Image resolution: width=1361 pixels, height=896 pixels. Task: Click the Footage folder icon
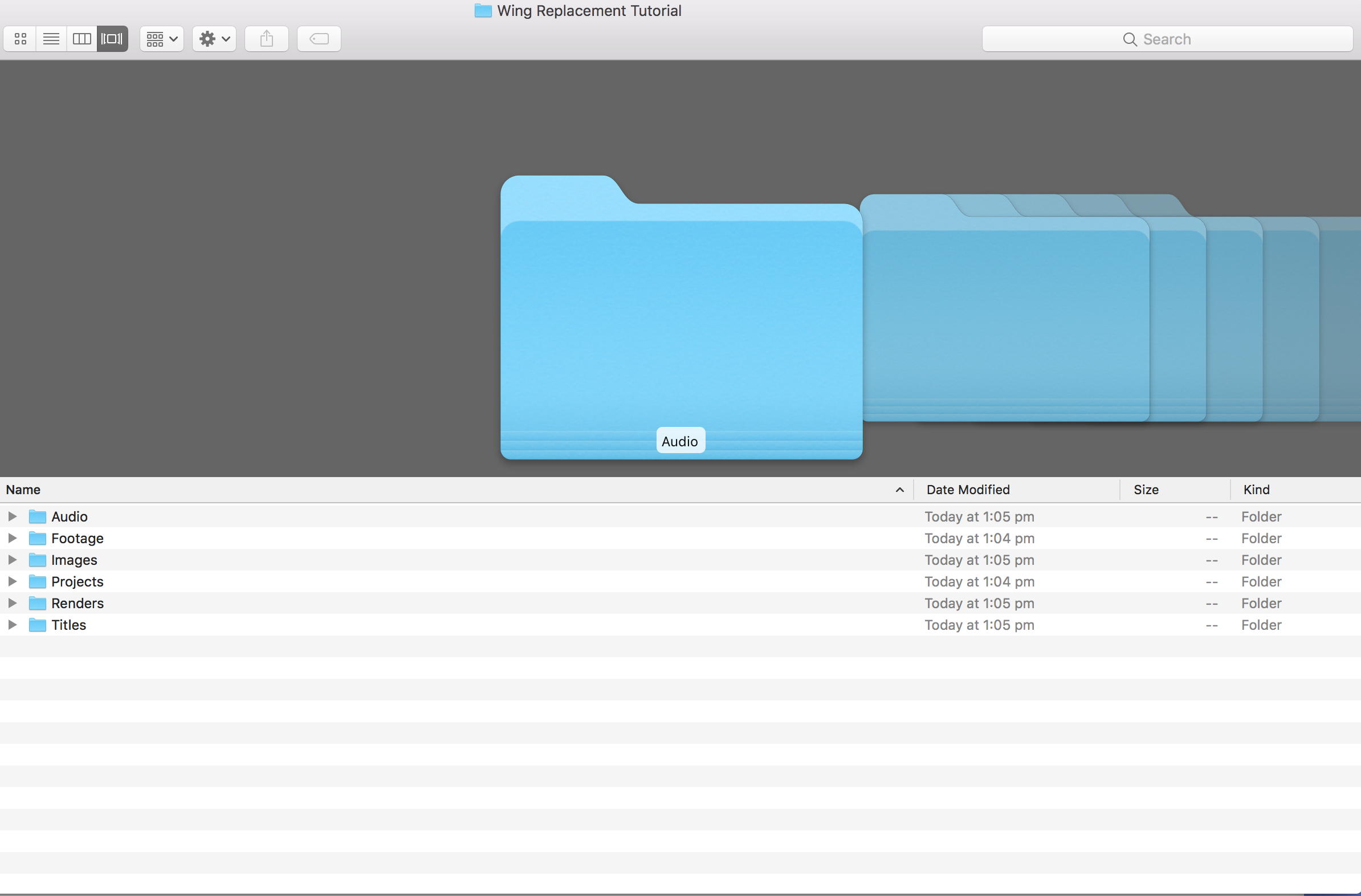[x=38, y=539]
